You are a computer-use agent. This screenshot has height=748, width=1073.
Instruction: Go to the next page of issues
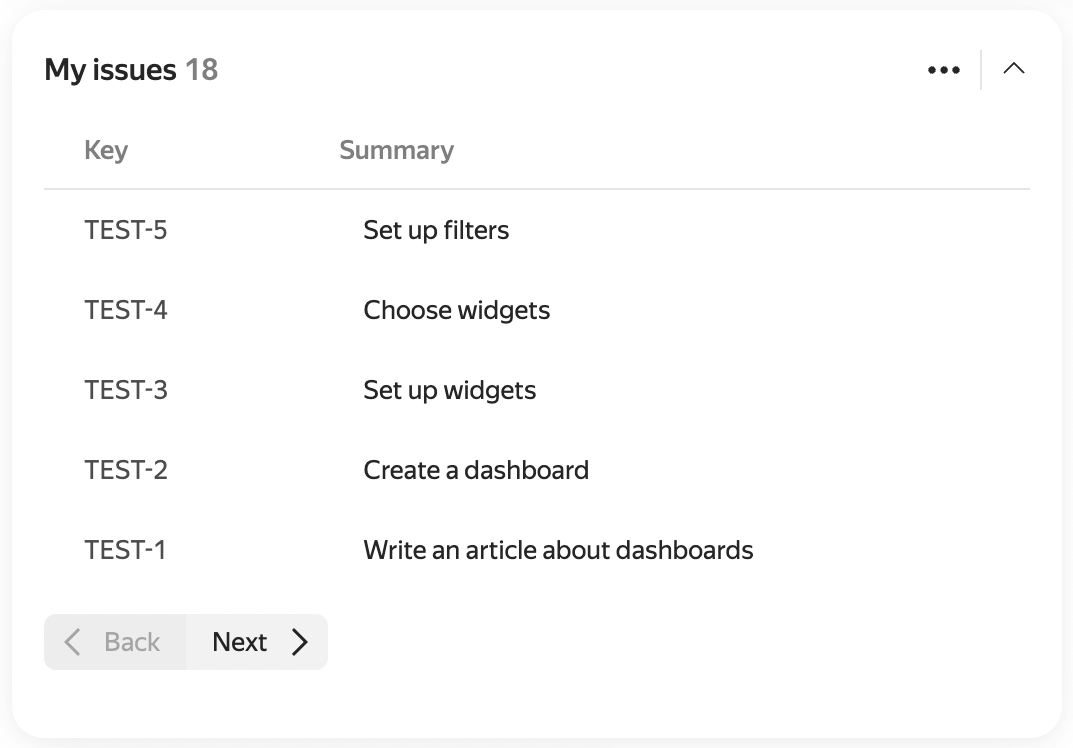click(257, 642)
